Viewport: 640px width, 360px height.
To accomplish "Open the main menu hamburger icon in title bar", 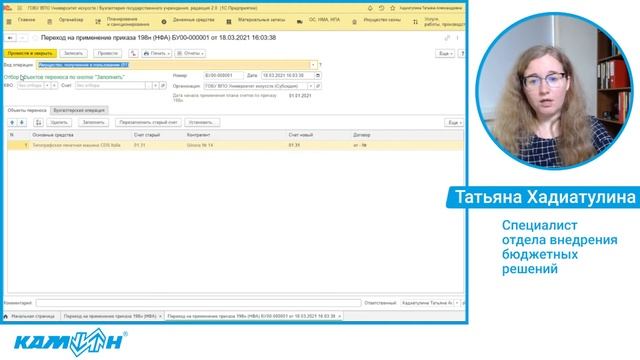I will coord(19,8).
